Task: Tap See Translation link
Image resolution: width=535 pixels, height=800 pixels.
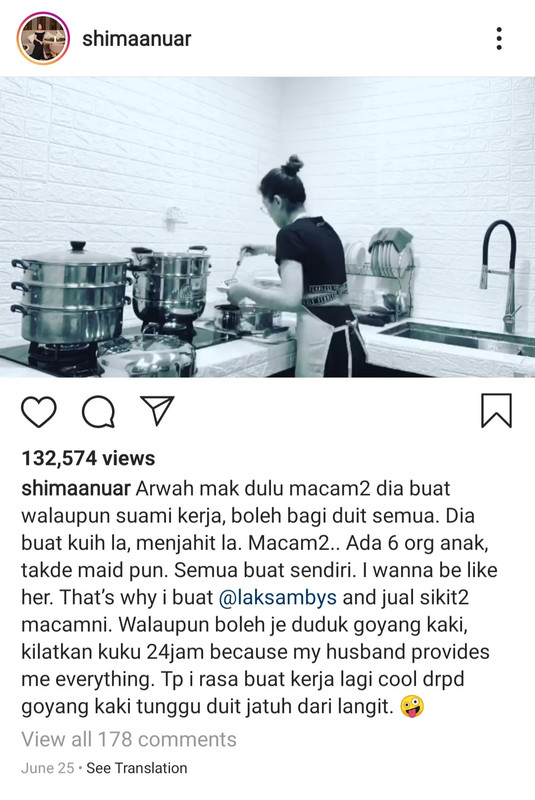Action: point(137,768)
